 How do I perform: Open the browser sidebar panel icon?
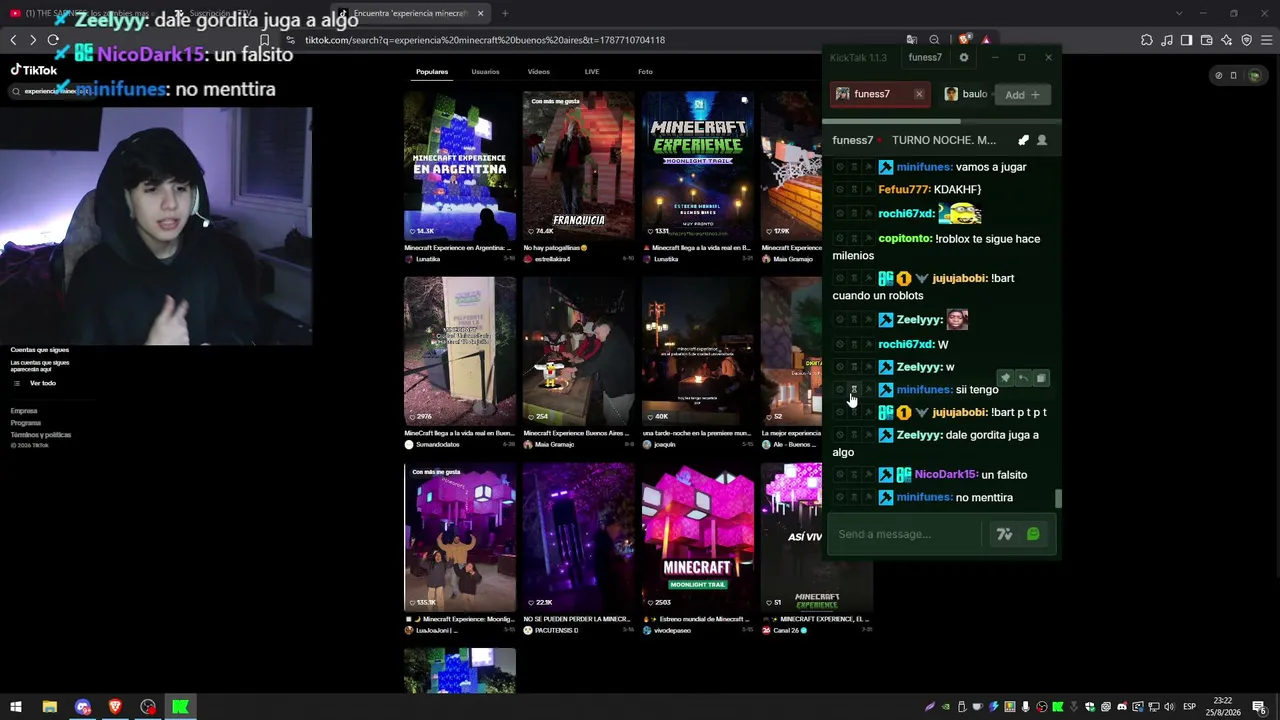tap(1186, 40)
